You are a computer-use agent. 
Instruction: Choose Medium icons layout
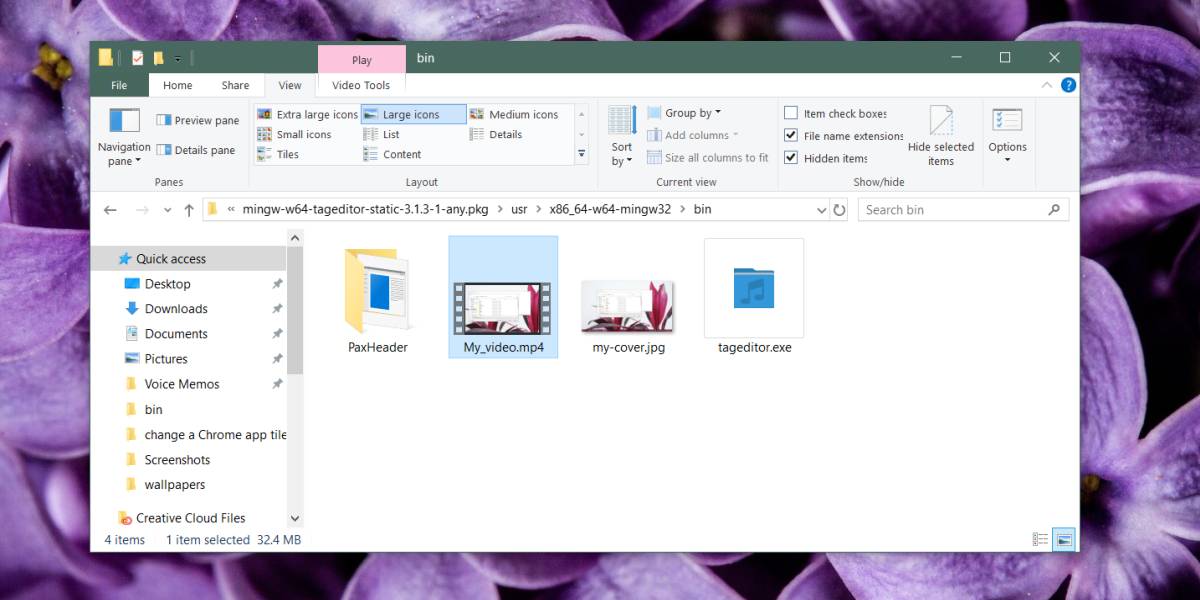515,114
